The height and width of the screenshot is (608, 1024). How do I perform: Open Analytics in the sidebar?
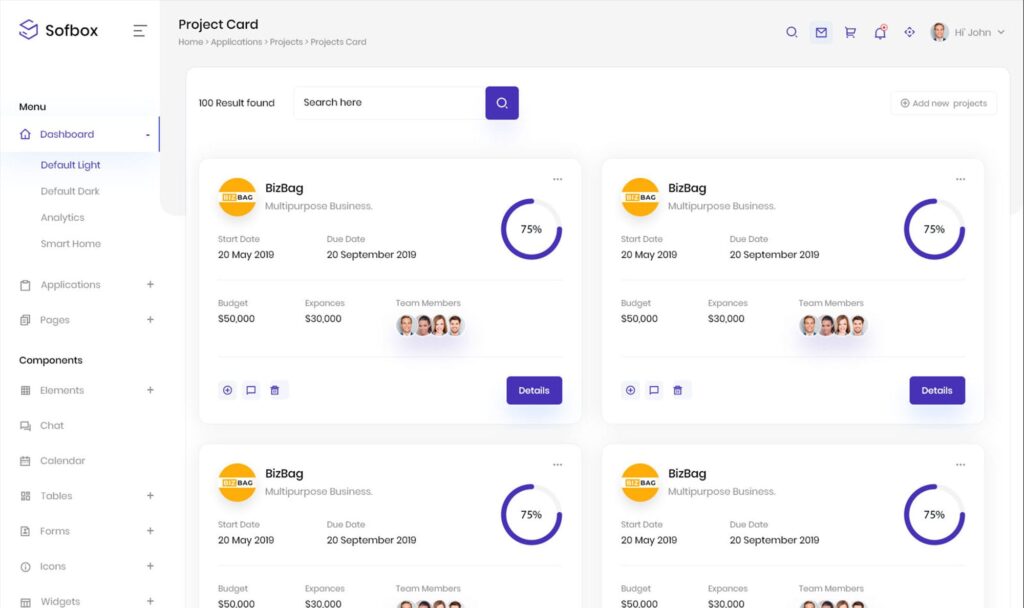point(62,217)
